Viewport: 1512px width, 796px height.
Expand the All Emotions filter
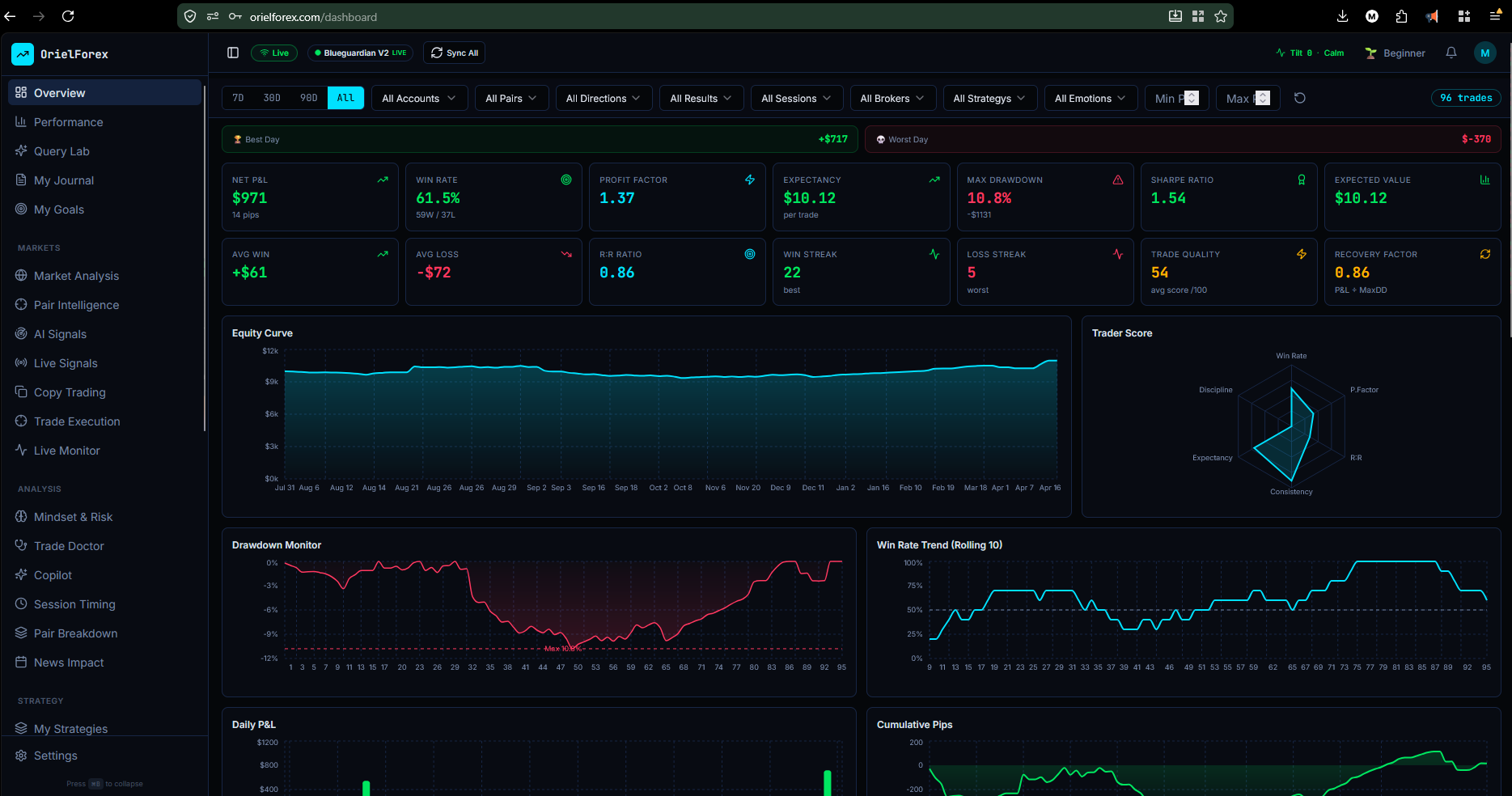(1091, 98)
